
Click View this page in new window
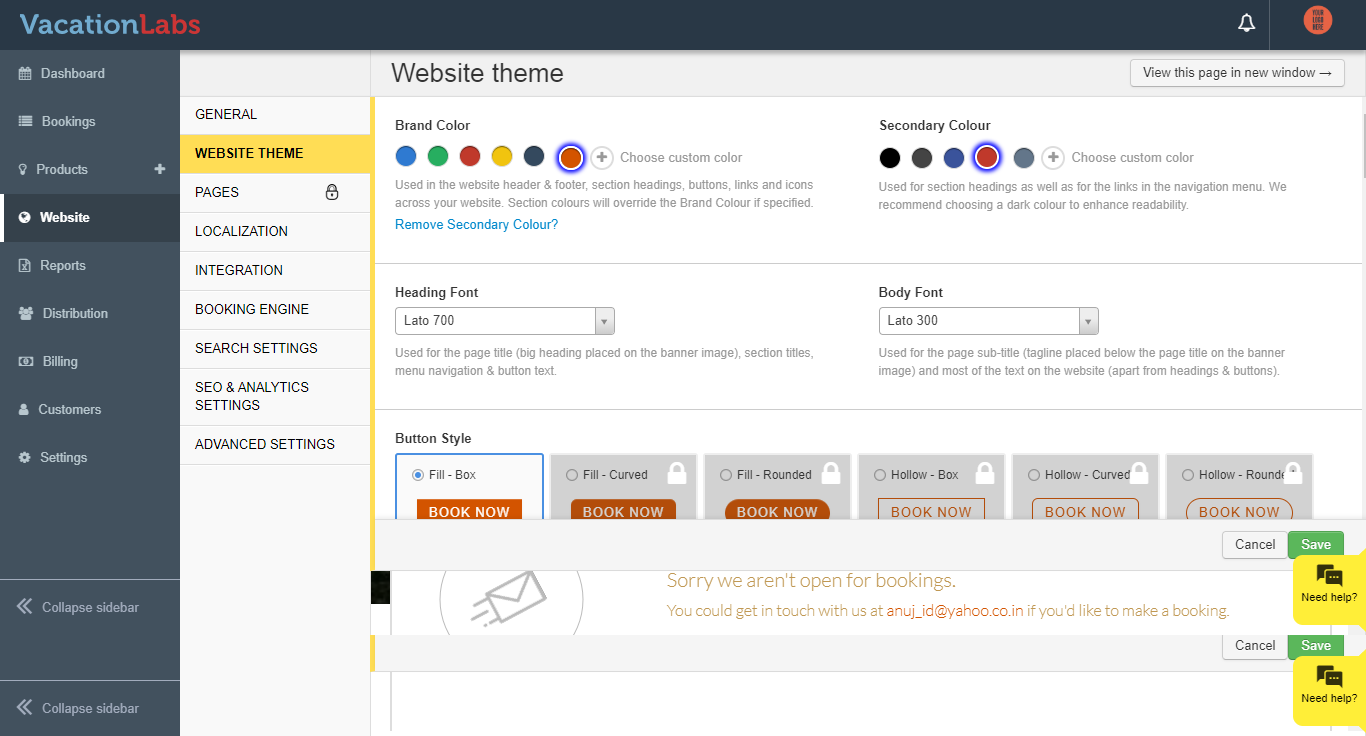point(1236,73)
